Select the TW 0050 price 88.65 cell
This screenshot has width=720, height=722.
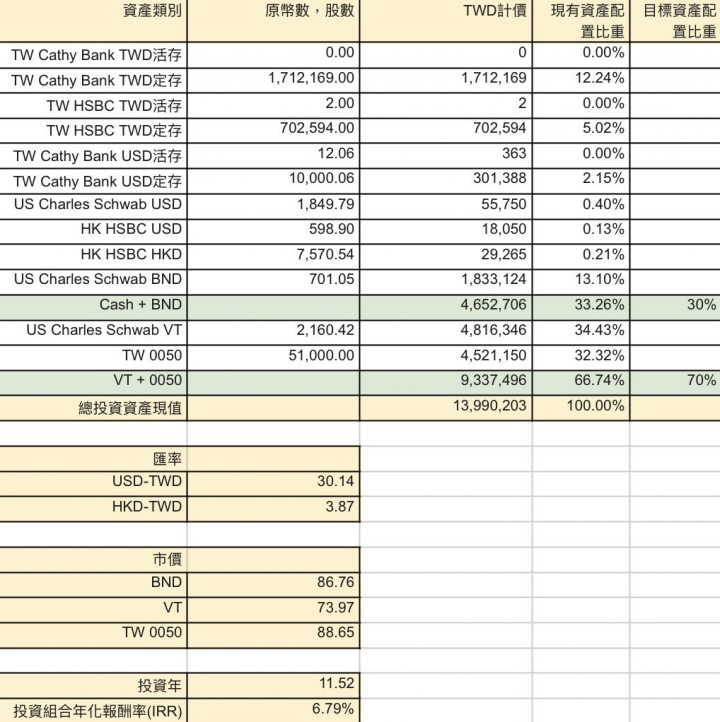273,635
